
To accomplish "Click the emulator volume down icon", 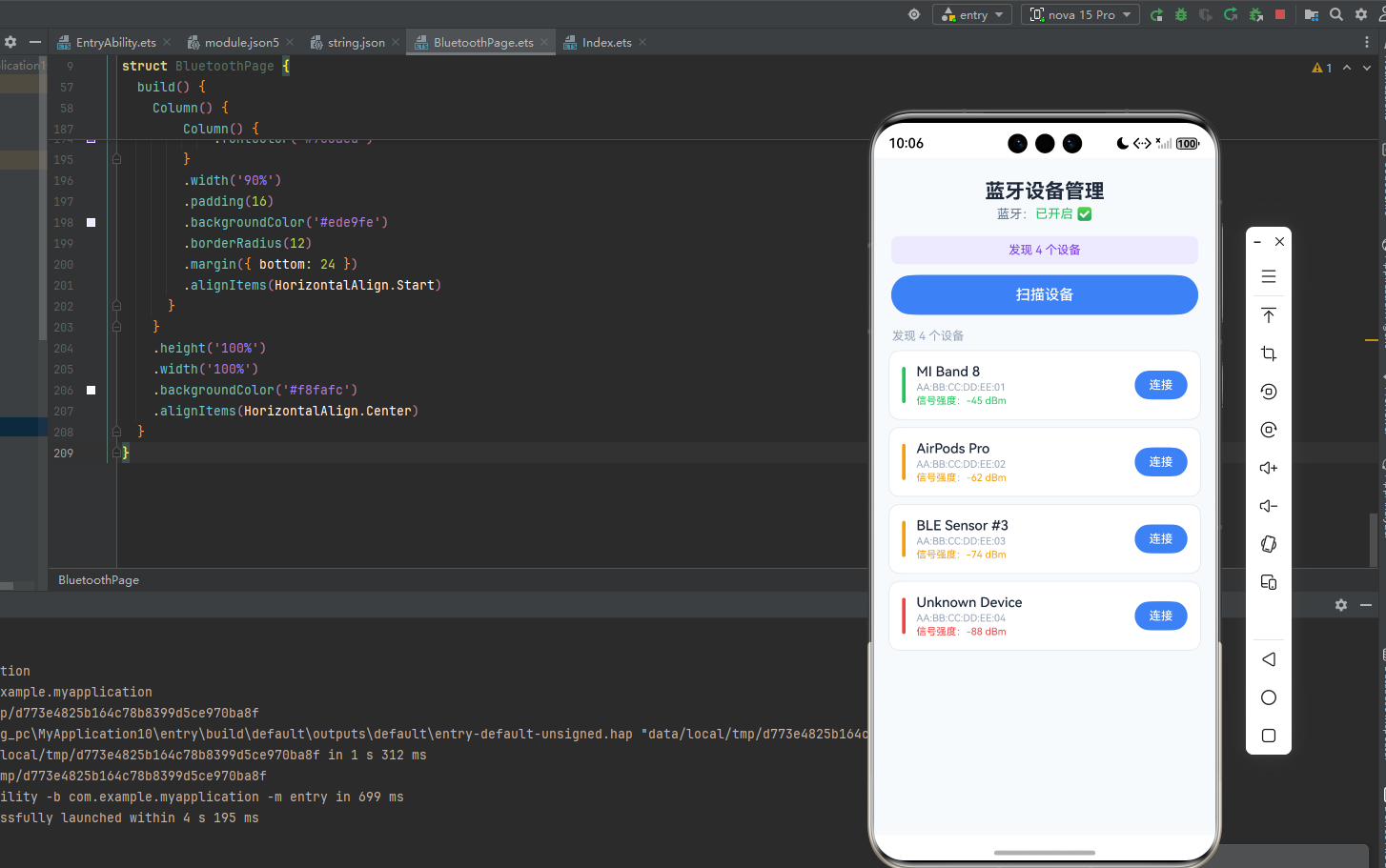I will point(1269,506).
